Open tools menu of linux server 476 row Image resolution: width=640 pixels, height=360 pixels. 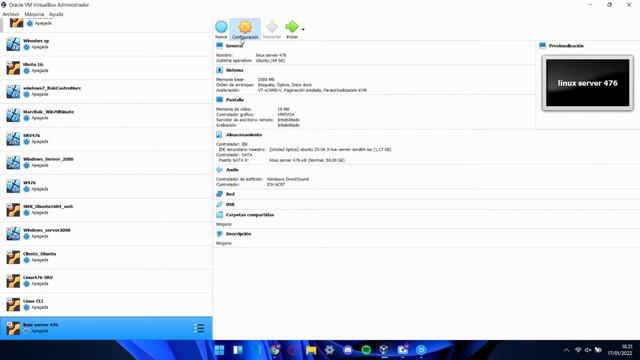[x=199, y=328]
